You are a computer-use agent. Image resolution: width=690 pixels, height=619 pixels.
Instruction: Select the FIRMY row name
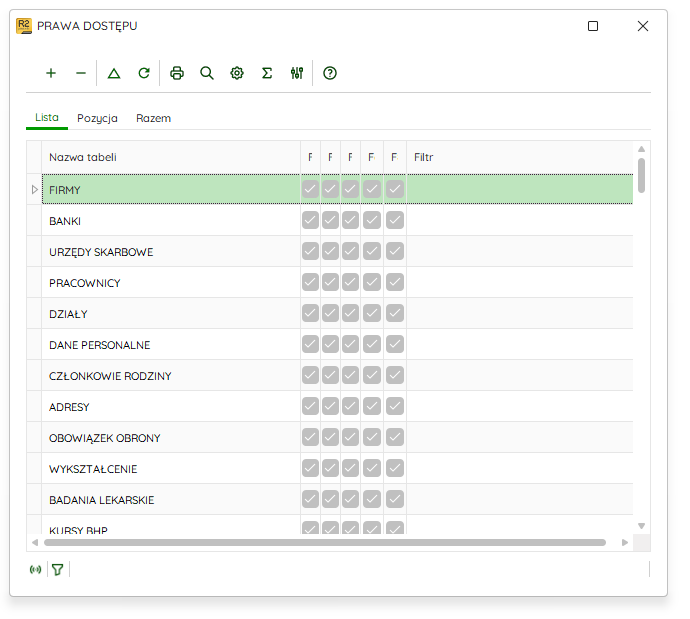pos(65,190)
